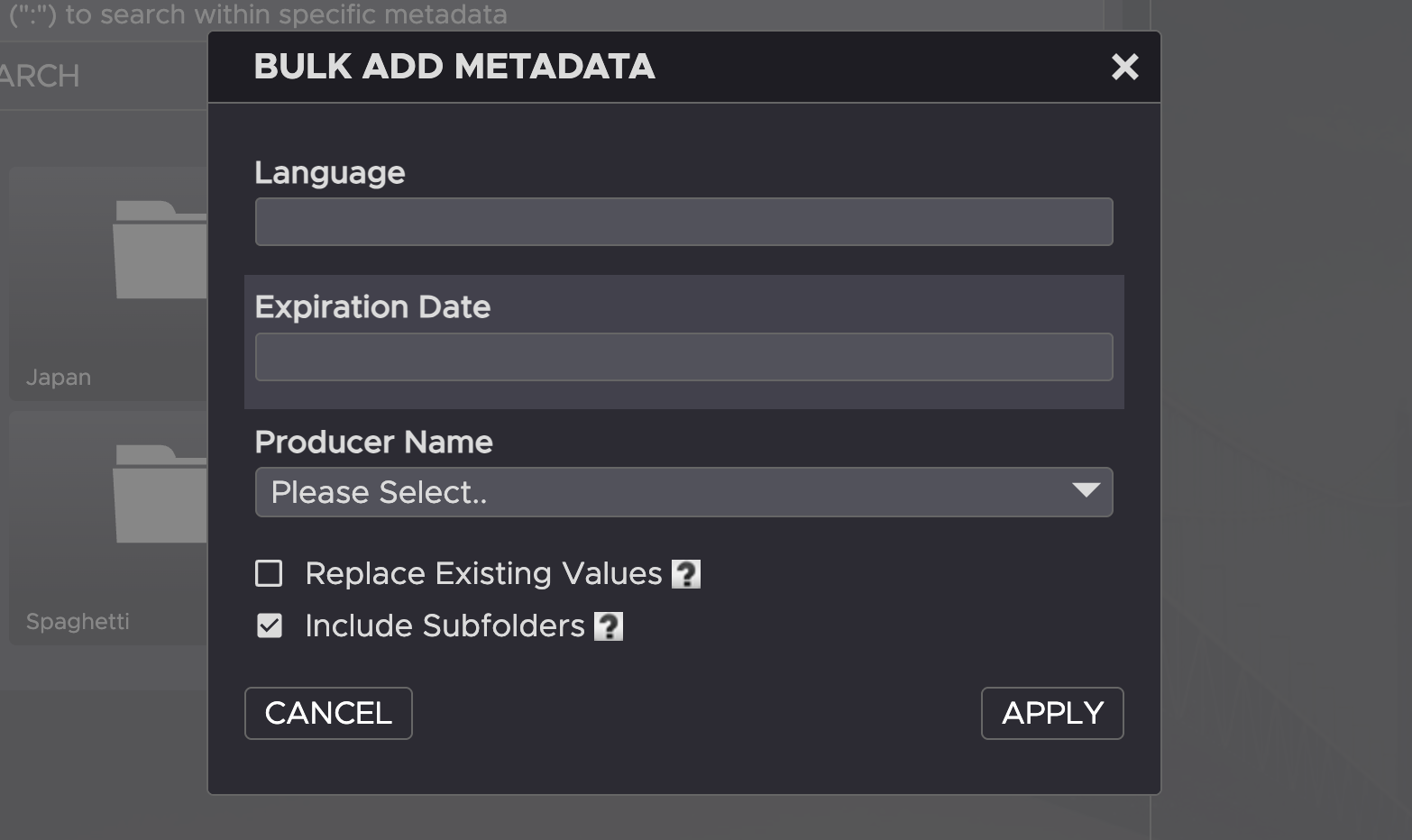Close the Bulk Add Metadata dialog
Image resolution: width=1412 pixels, height=840 pixels.
1124,67
